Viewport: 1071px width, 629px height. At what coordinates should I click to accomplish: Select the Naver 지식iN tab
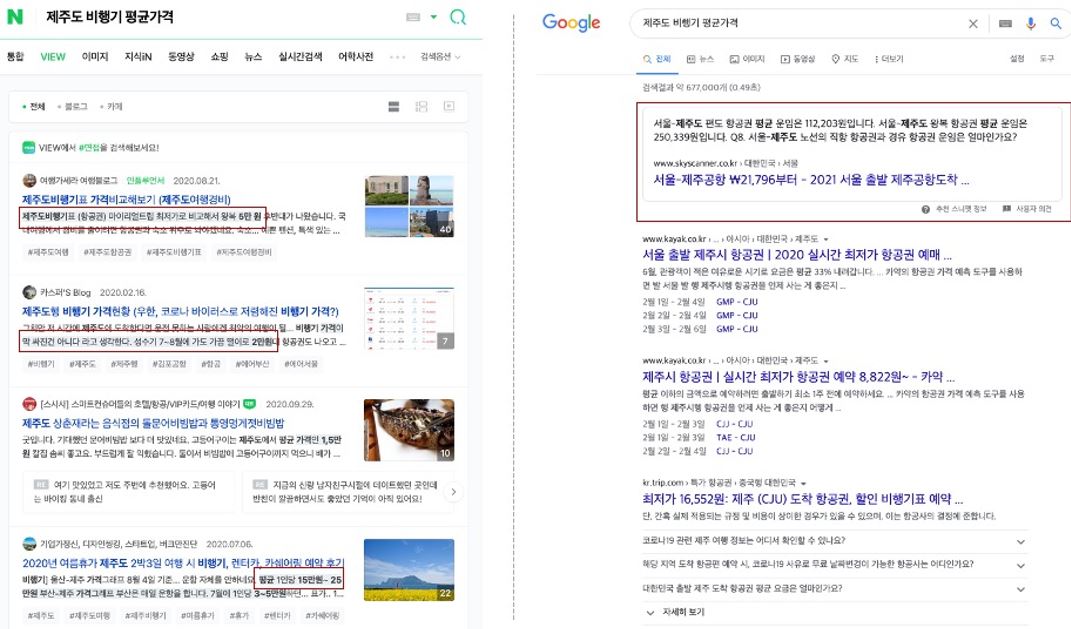138,57
